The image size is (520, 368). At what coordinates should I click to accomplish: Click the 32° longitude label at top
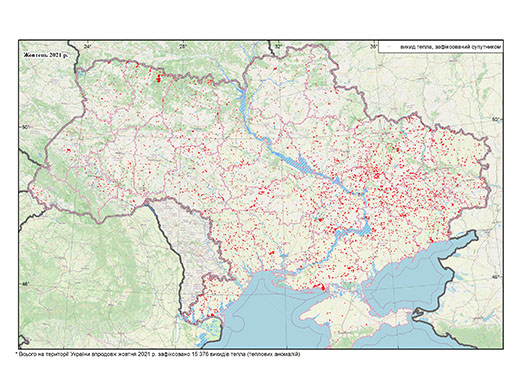click(278, 46)
